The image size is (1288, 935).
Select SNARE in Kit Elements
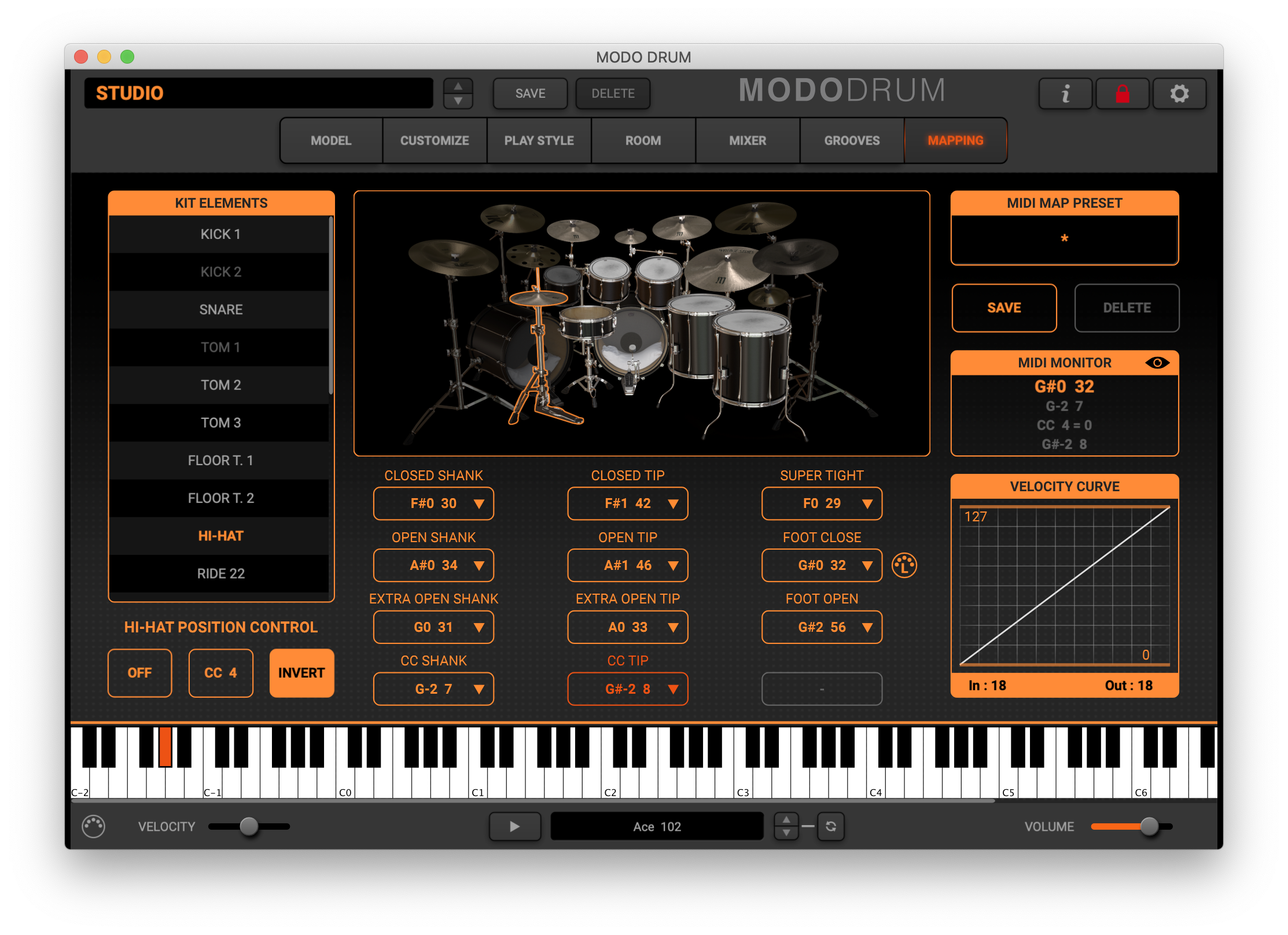click(219, 310)
